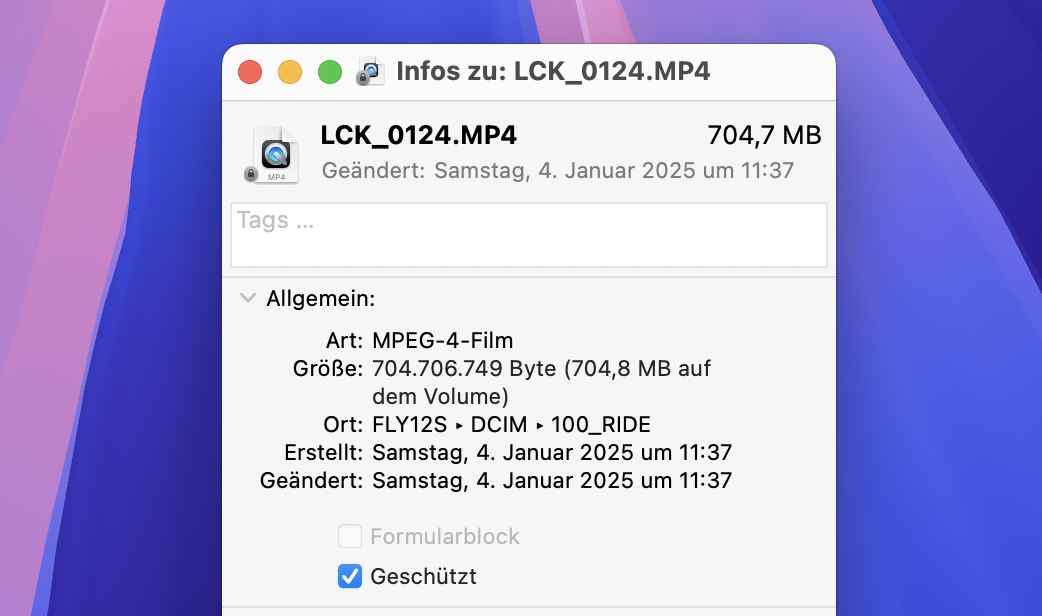
Task: Click the lock badge on MP4 icon
Action: (x=251, y=173)
